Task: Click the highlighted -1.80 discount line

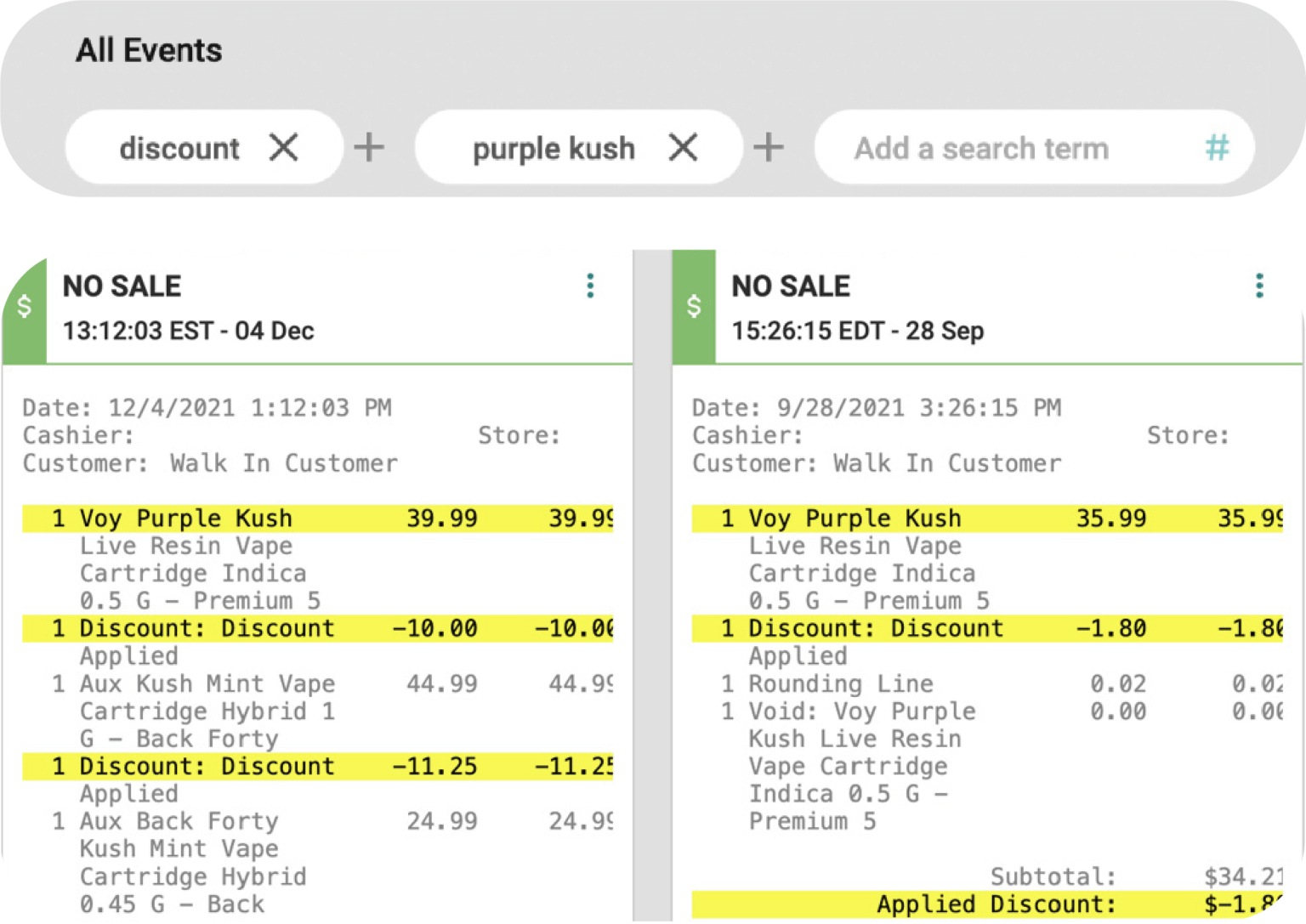Action: point(986,629)
